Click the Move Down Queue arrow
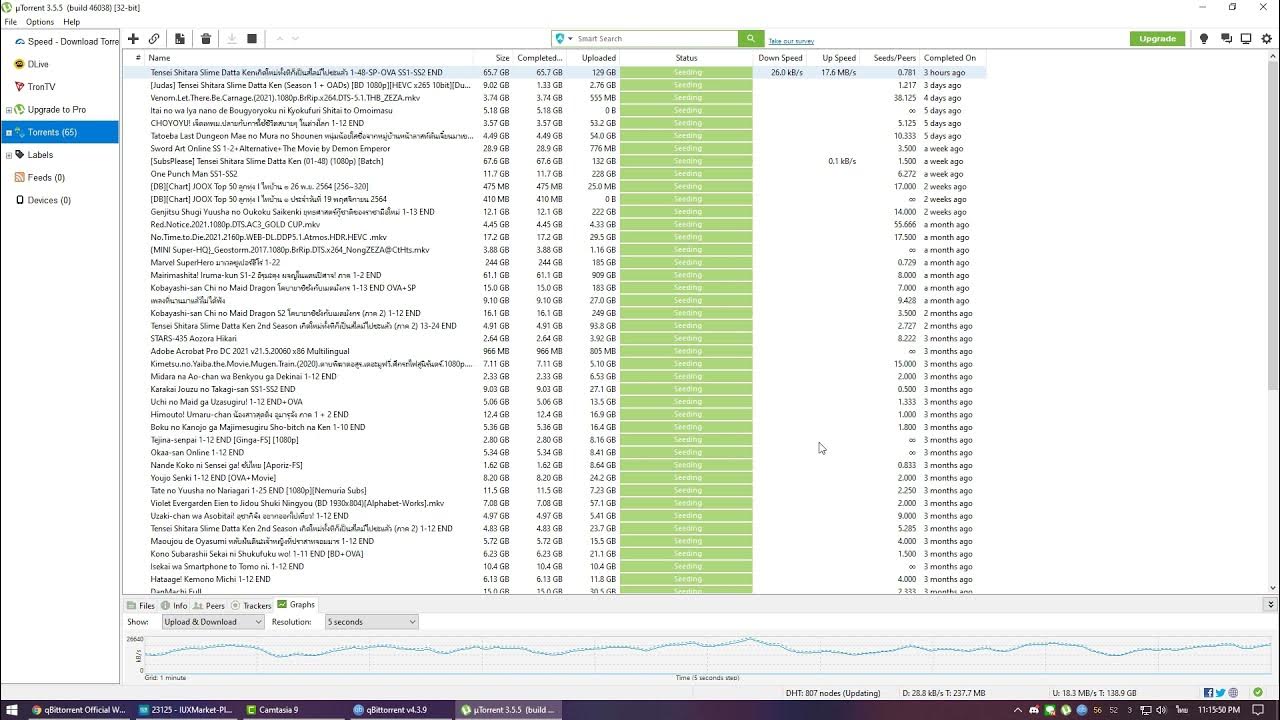 (295, 39)
